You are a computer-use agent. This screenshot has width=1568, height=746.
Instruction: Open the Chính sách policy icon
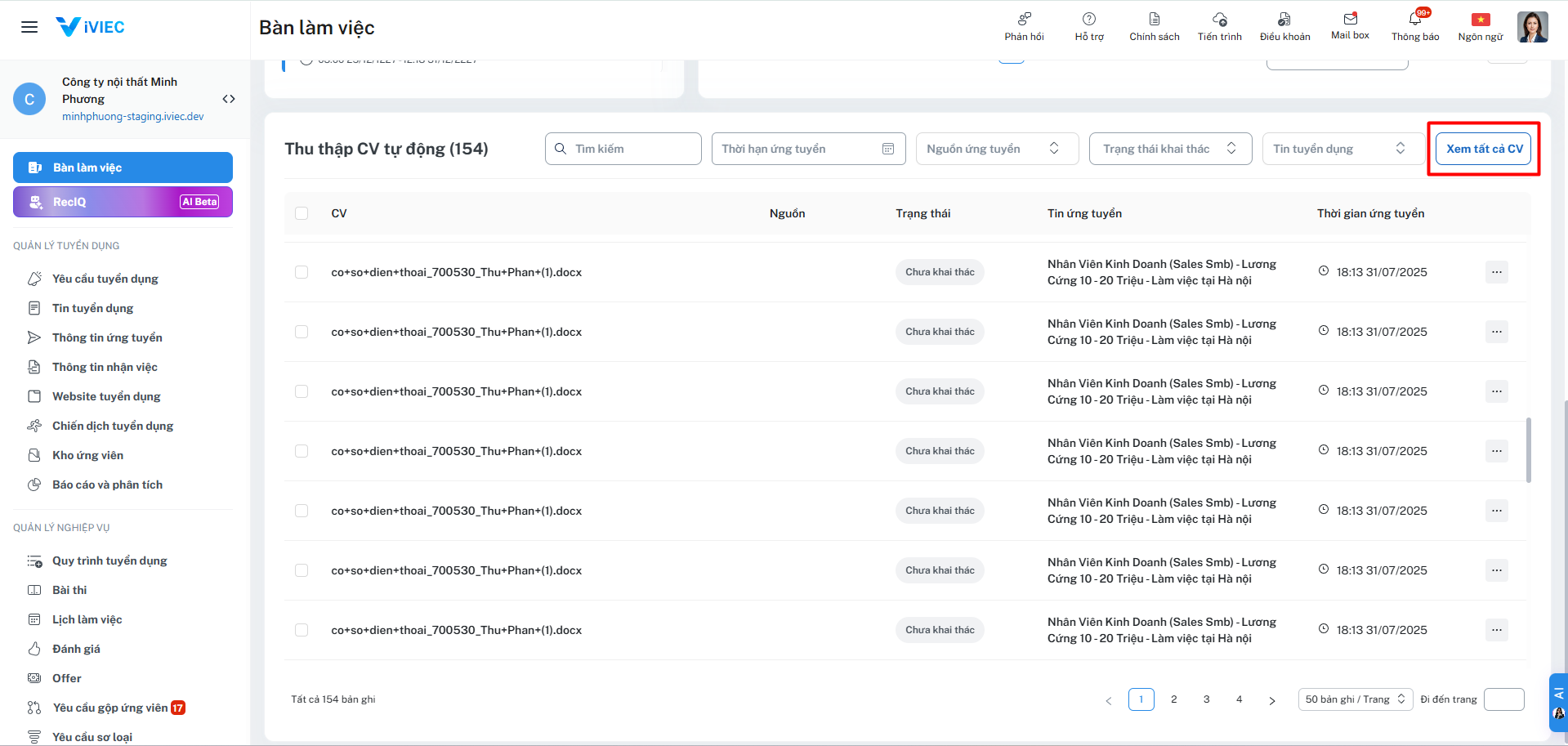tap(1154, 25)
